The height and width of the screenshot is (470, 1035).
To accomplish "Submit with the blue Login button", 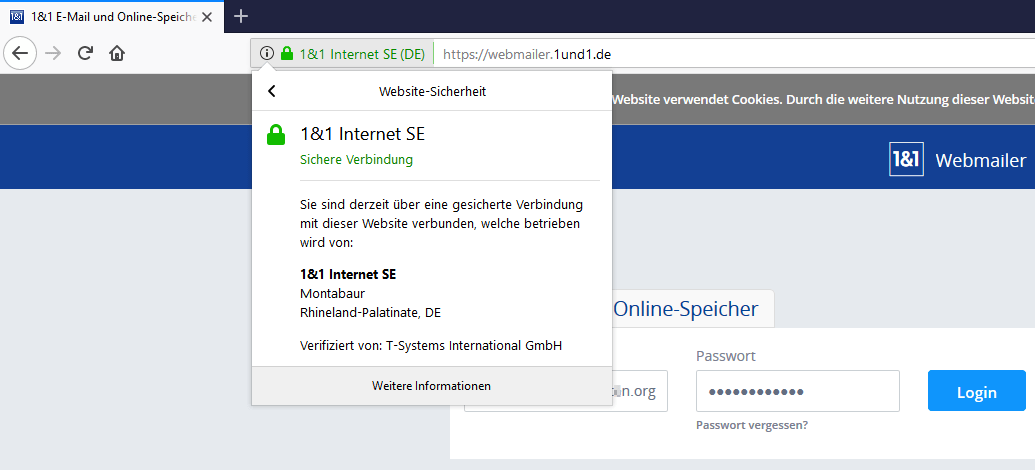I will point(977,391).
